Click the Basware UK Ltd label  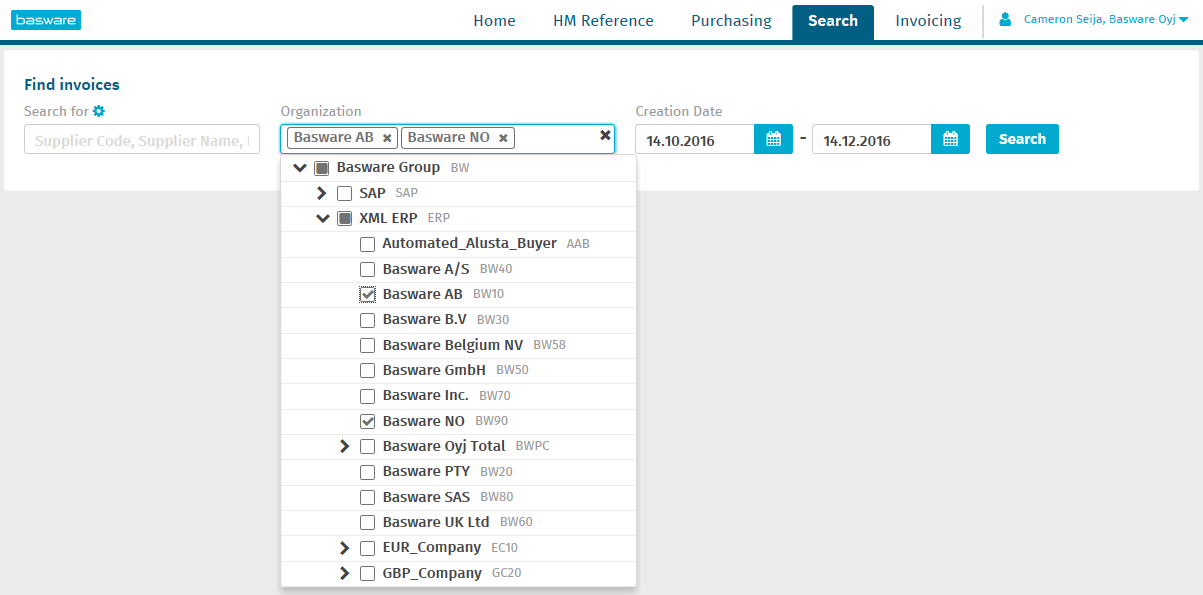click(x=436, y=522)
